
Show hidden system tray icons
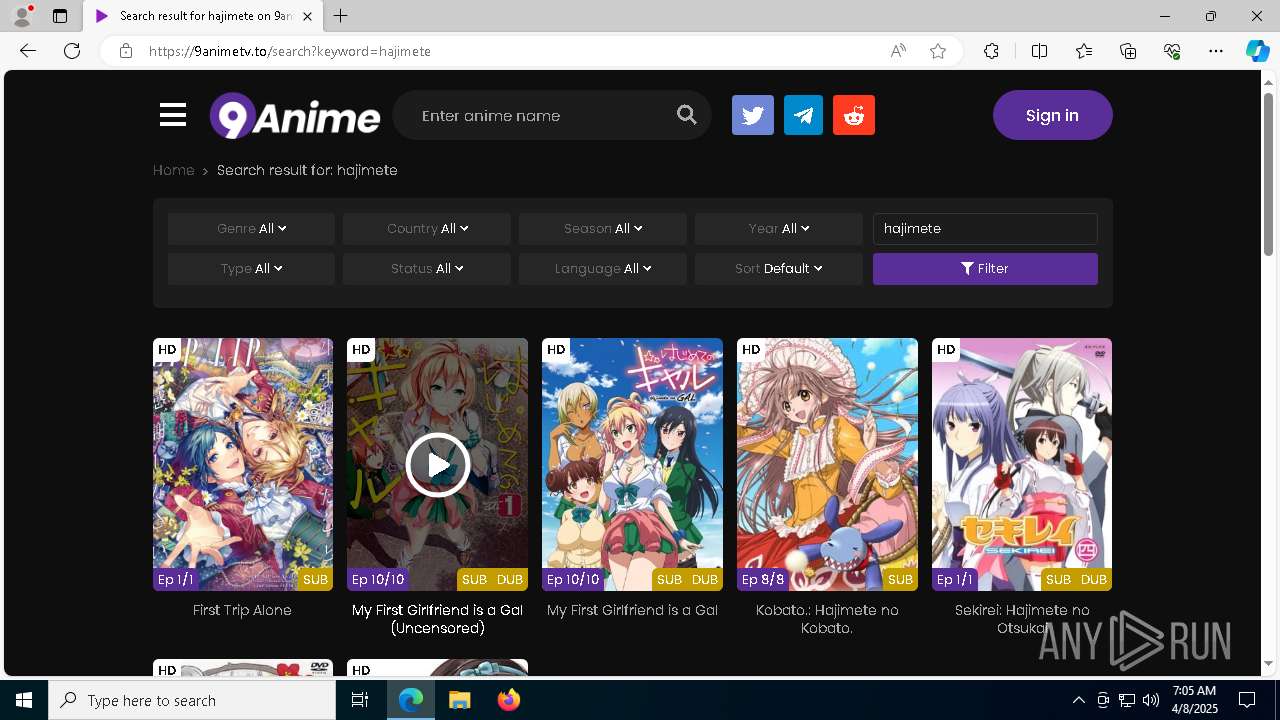[1079, 700]
